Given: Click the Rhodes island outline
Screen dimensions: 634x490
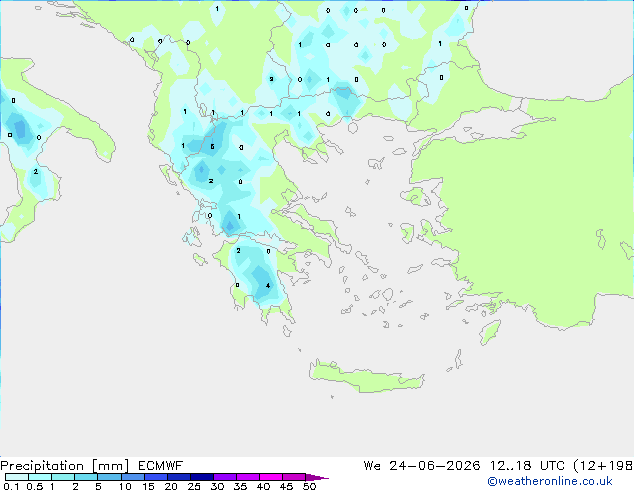Looking at the screenshot, I should [490, 332].
